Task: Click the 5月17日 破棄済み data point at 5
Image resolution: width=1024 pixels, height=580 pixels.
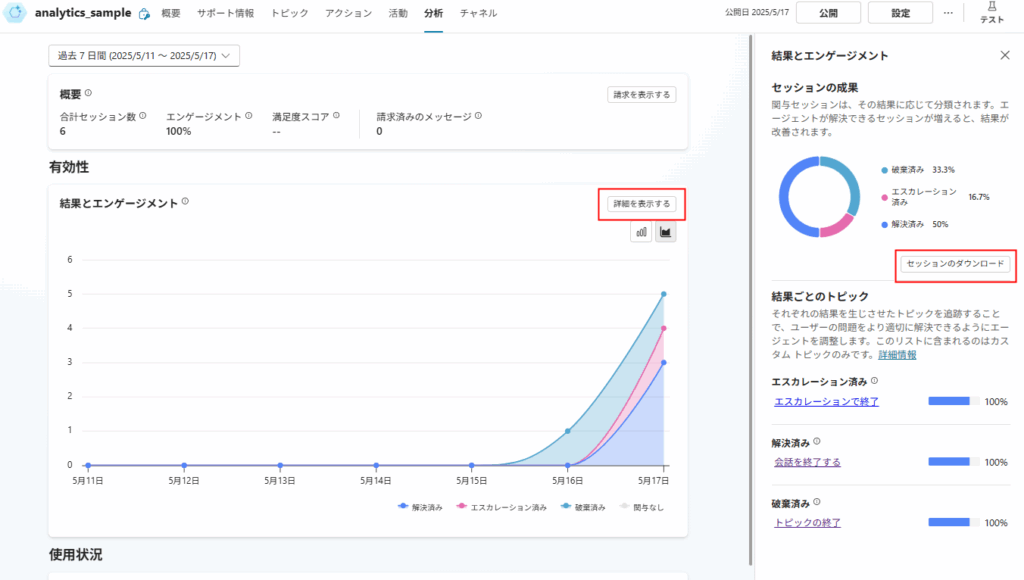Action: tap(664, 294)
